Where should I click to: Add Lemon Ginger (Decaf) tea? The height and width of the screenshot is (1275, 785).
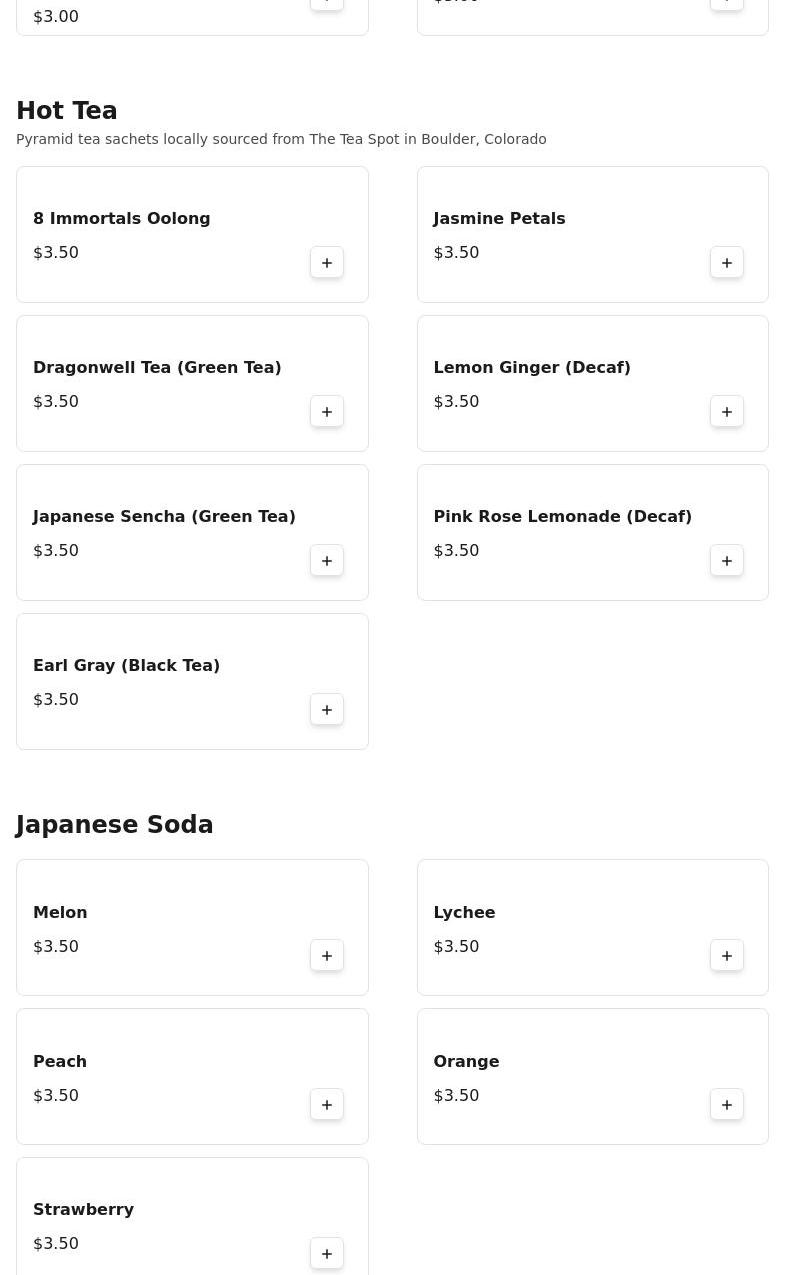[x=727, y=412]
